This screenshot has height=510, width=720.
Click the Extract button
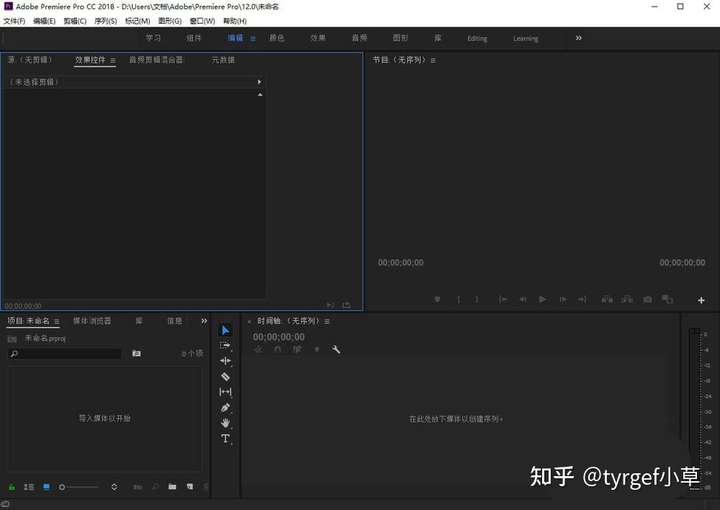627,300
